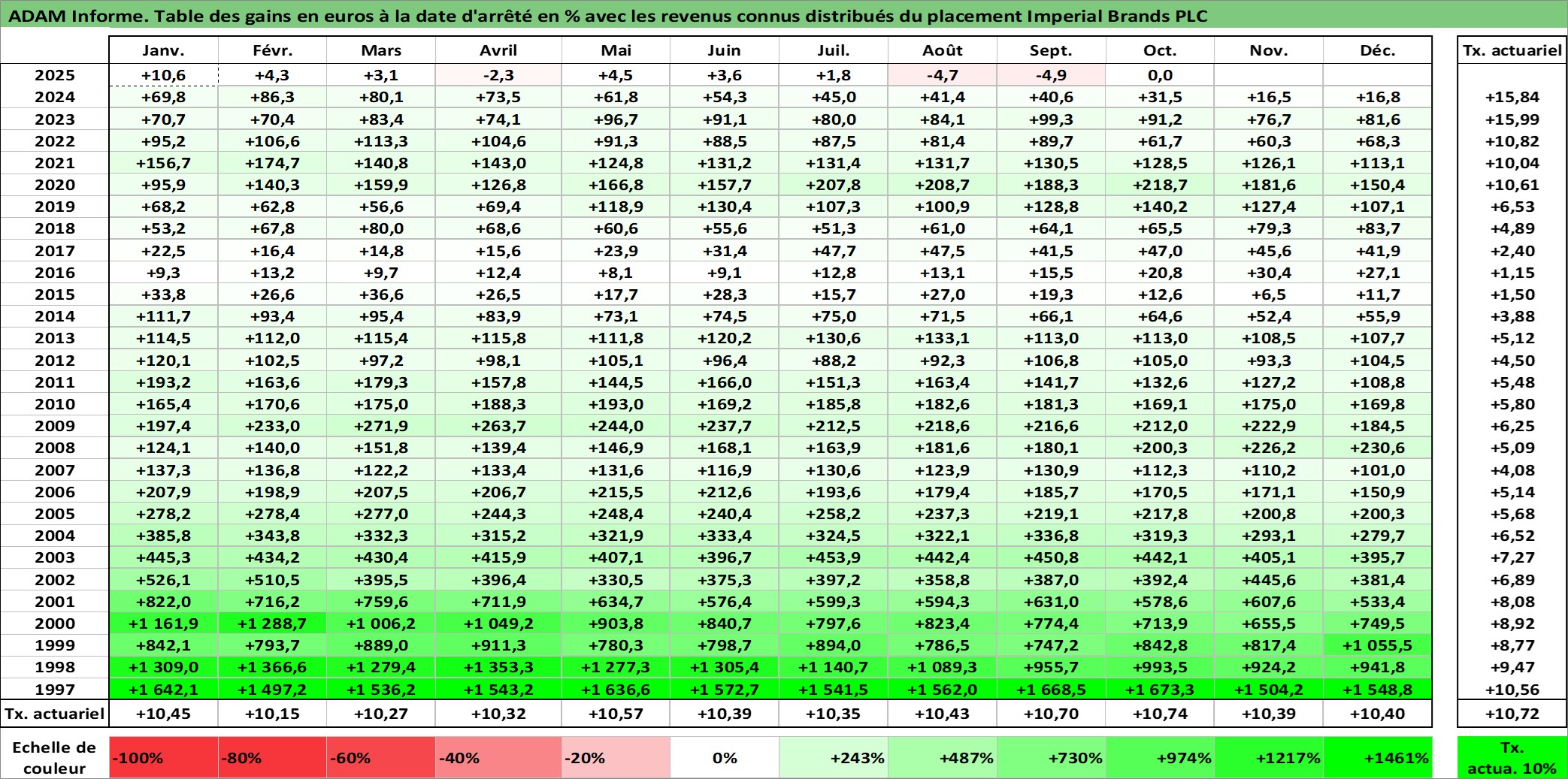Select the overall rate +10,72
Screen dimensions: 1568x779
click(1512, 714)
